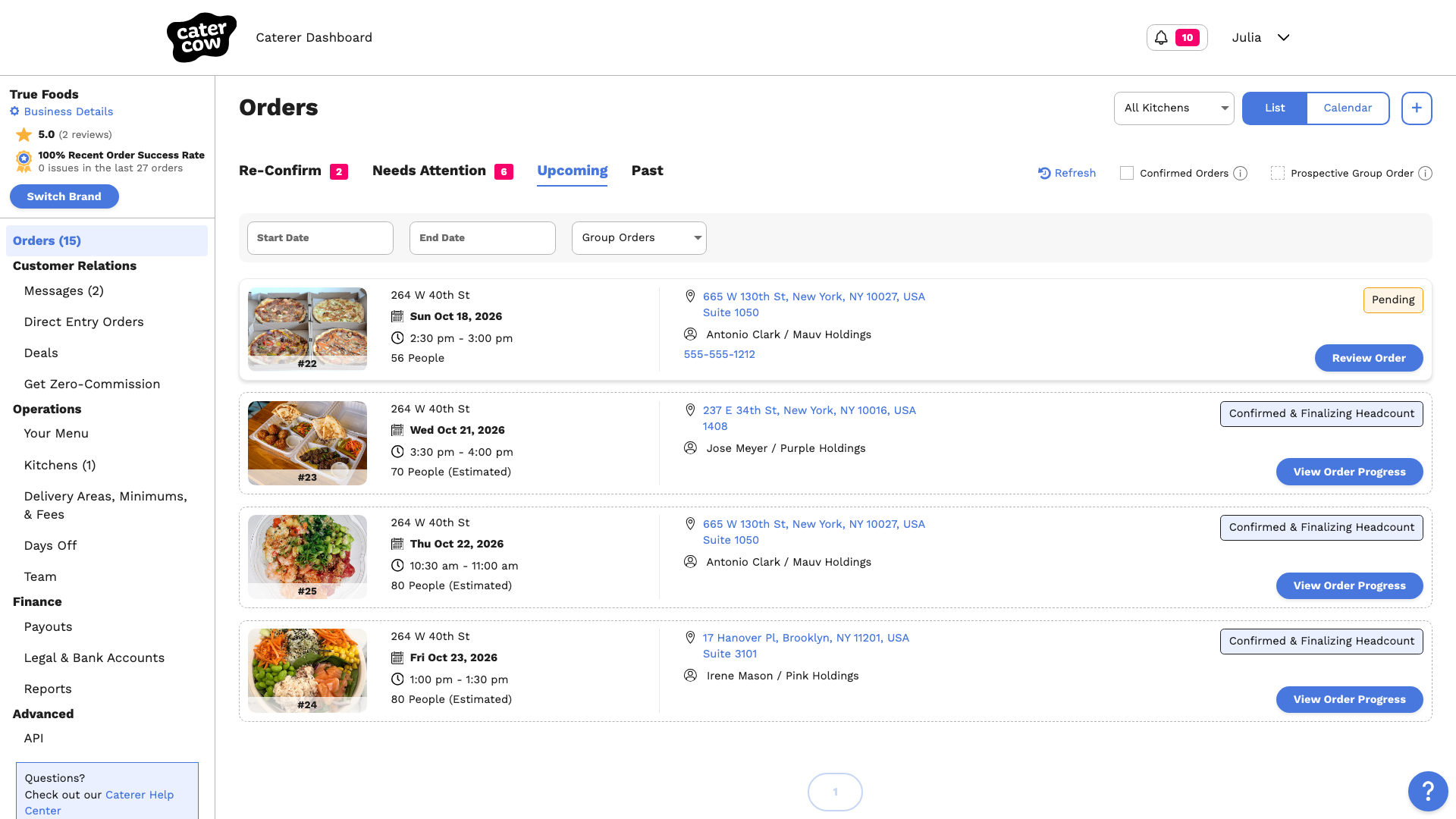Open the Needs Attention tab

click(443, 171)
